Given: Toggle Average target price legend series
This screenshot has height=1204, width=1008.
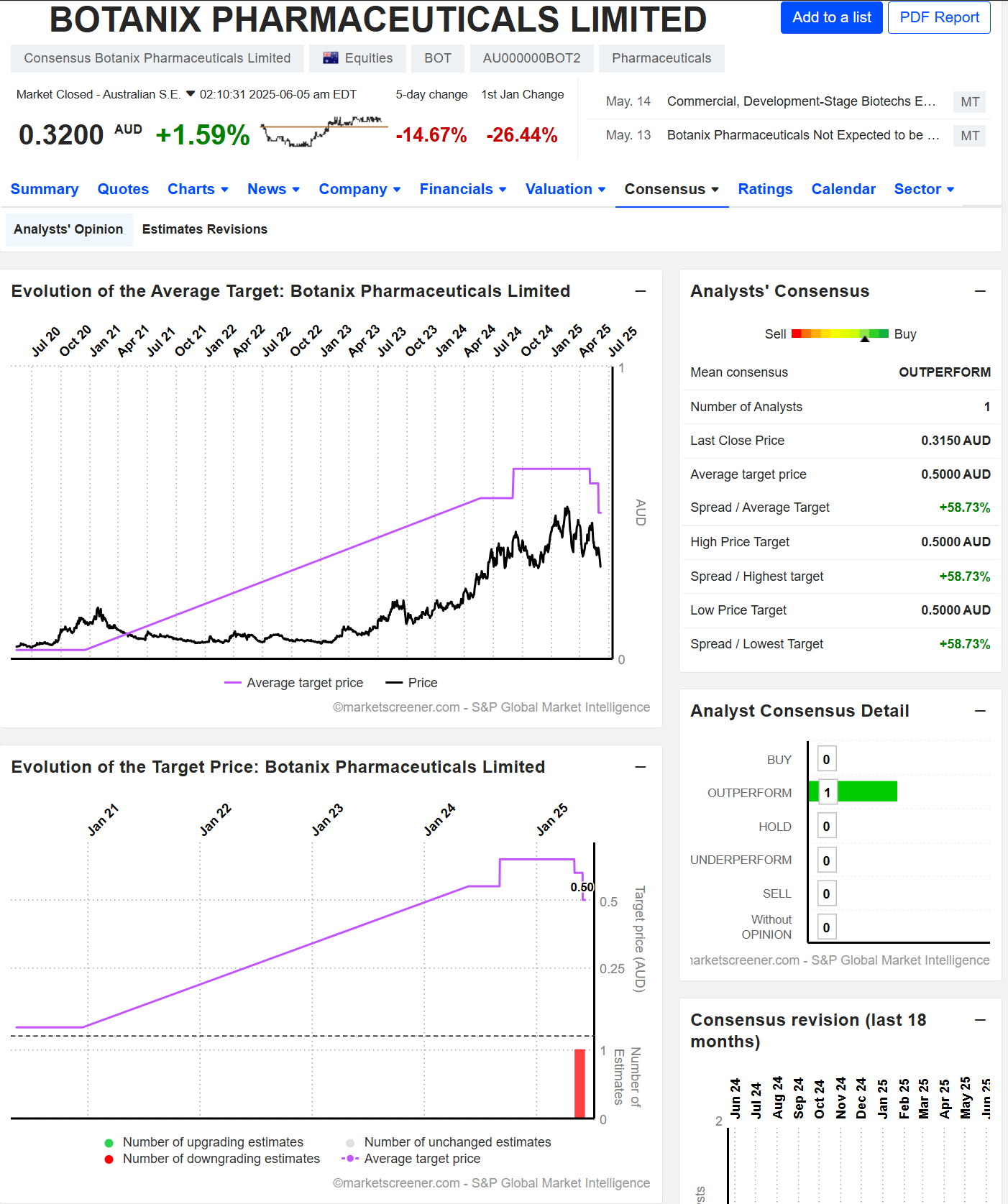Looking at the screenshot, I should 294,683.
